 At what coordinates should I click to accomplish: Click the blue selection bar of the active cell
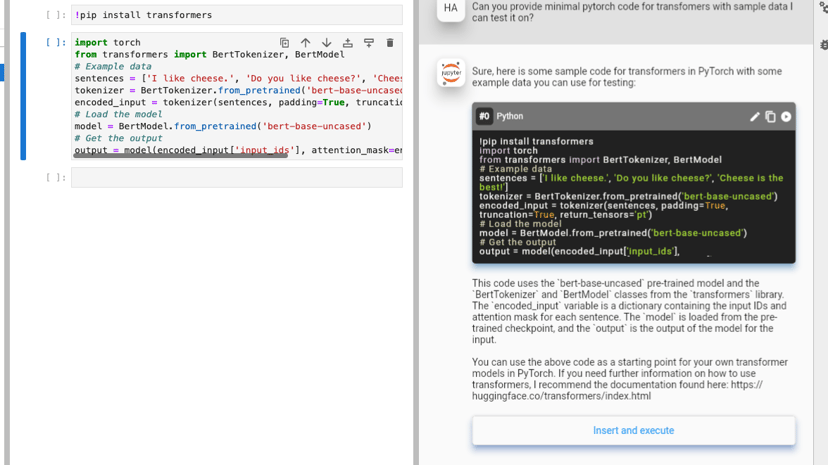(x=23, y=96)
